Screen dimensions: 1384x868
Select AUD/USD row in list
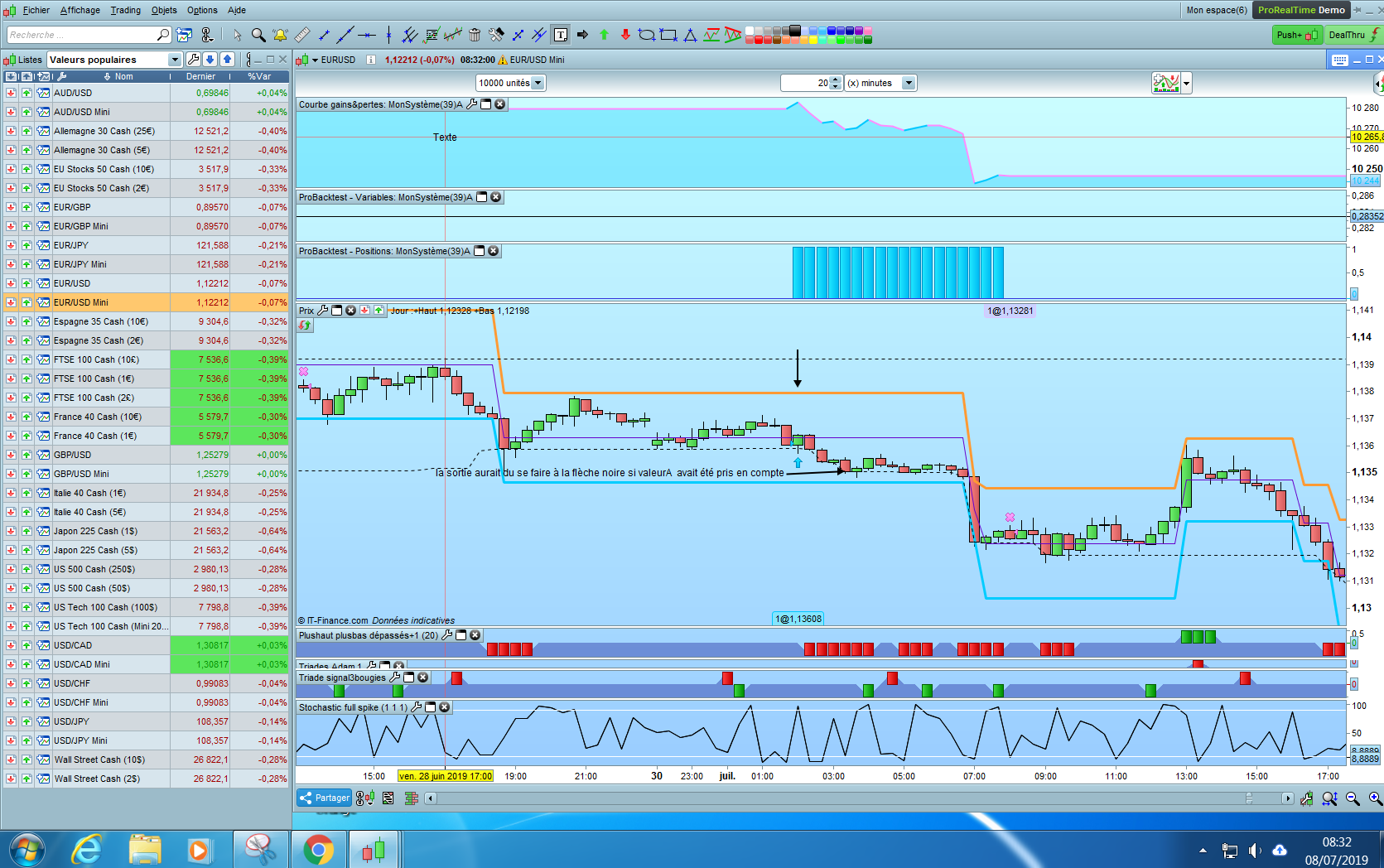pos(146,93)
